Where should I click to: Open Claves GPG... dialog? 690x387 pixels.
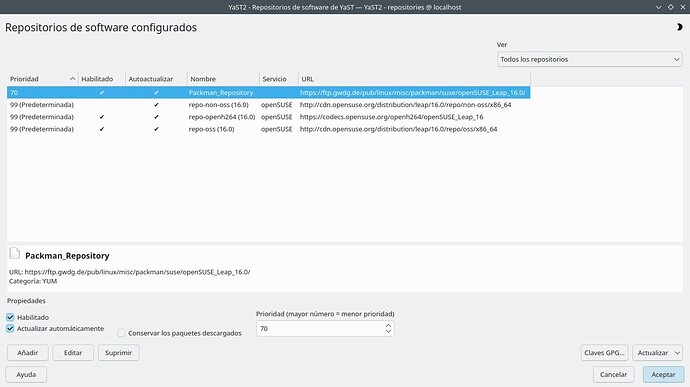tap(604, 353)
